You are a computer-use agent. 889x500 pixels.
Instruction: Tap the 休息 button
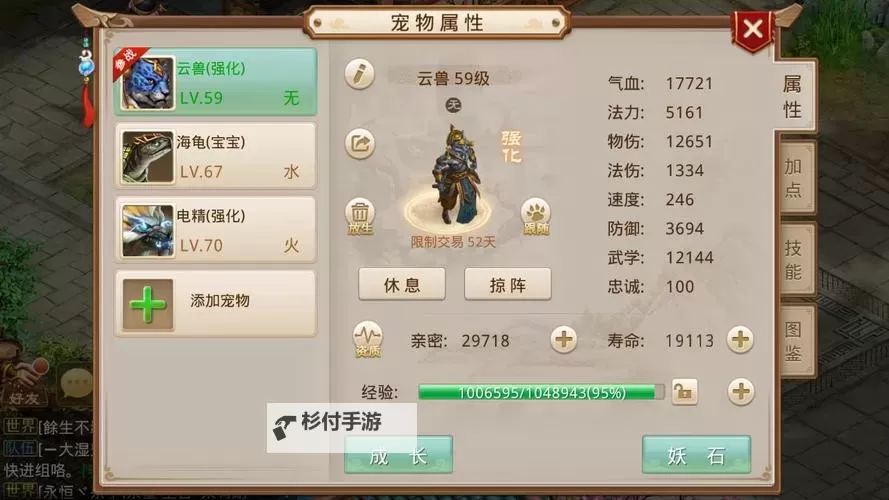[402, 284]
